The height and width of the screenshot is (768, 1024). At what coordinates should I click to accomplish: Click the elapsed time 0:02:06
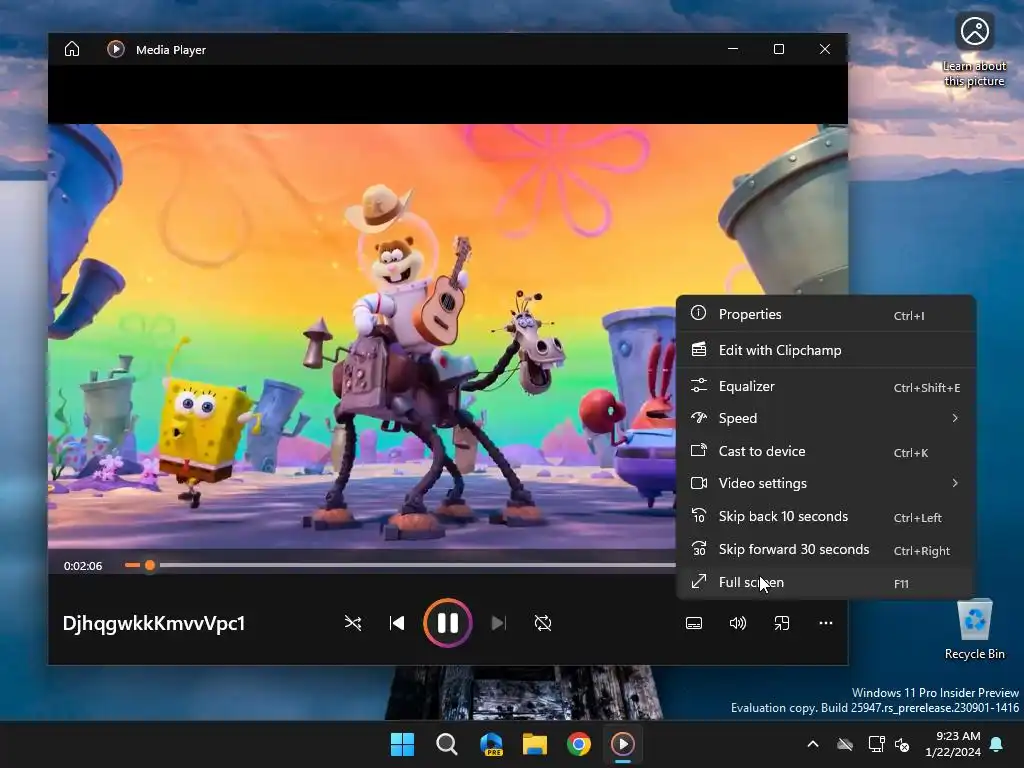click(x=83, y=566)
